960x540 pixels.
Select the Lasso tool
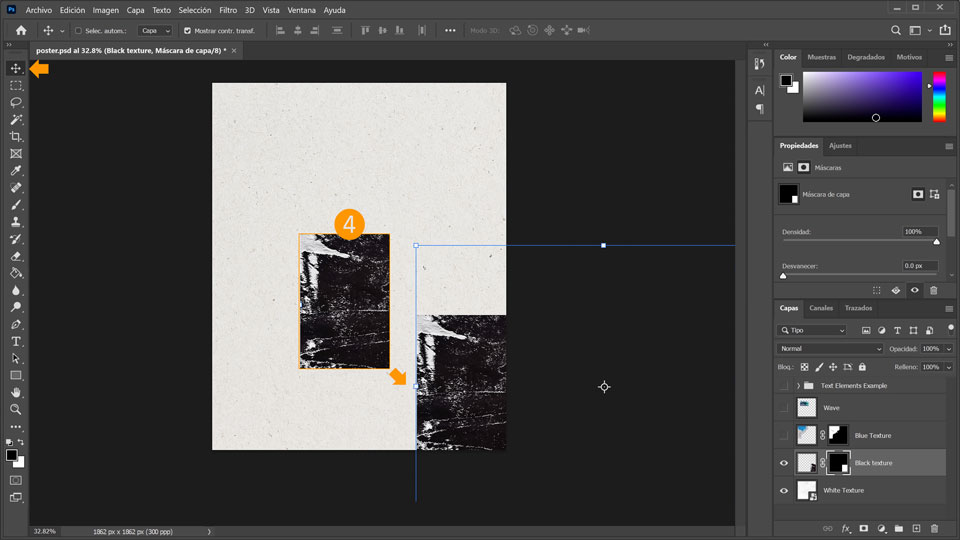click(16, 102)
